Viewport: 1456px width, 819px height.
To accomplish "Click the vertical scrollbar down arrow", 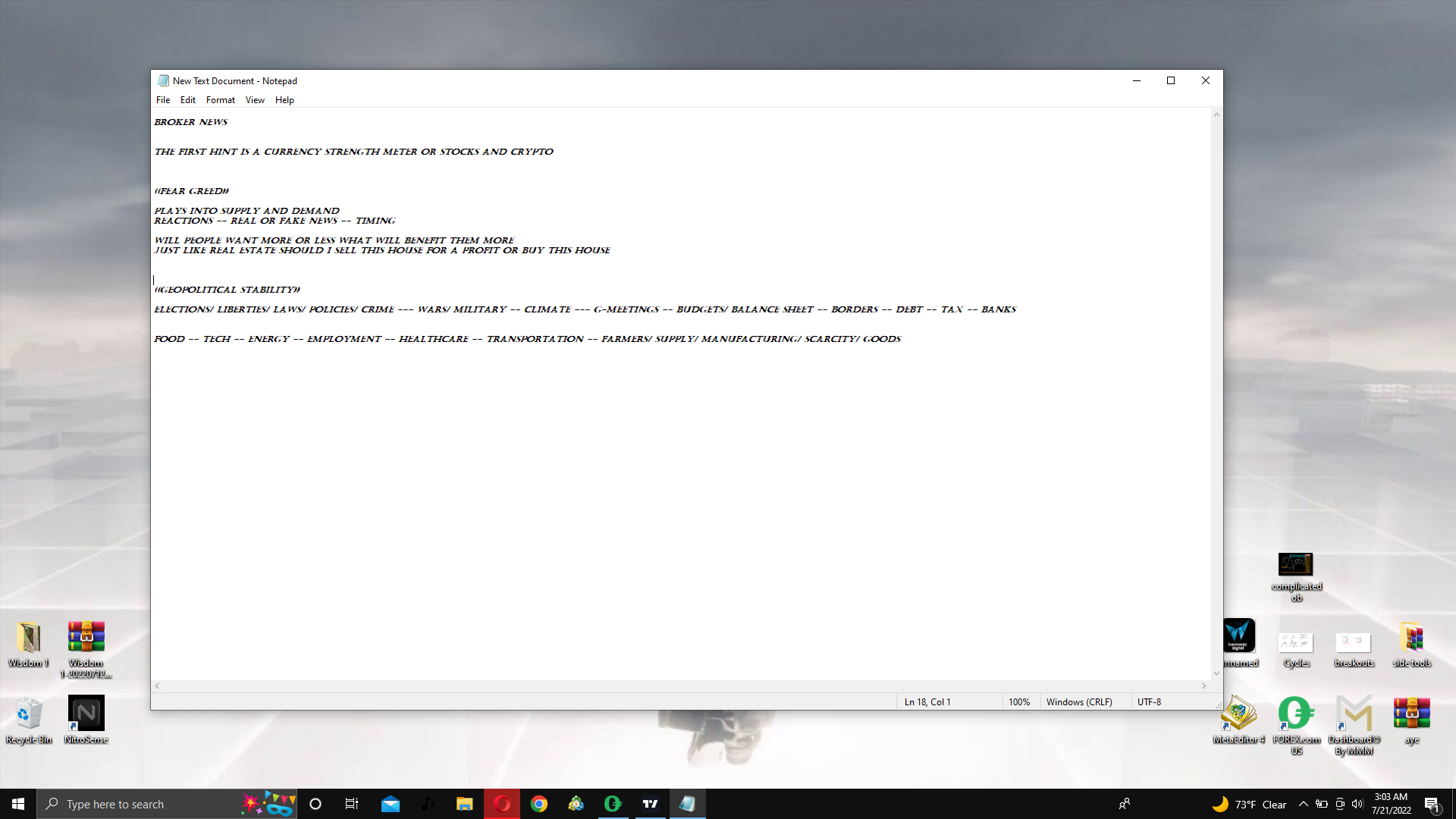I will tap(1216, 673).
